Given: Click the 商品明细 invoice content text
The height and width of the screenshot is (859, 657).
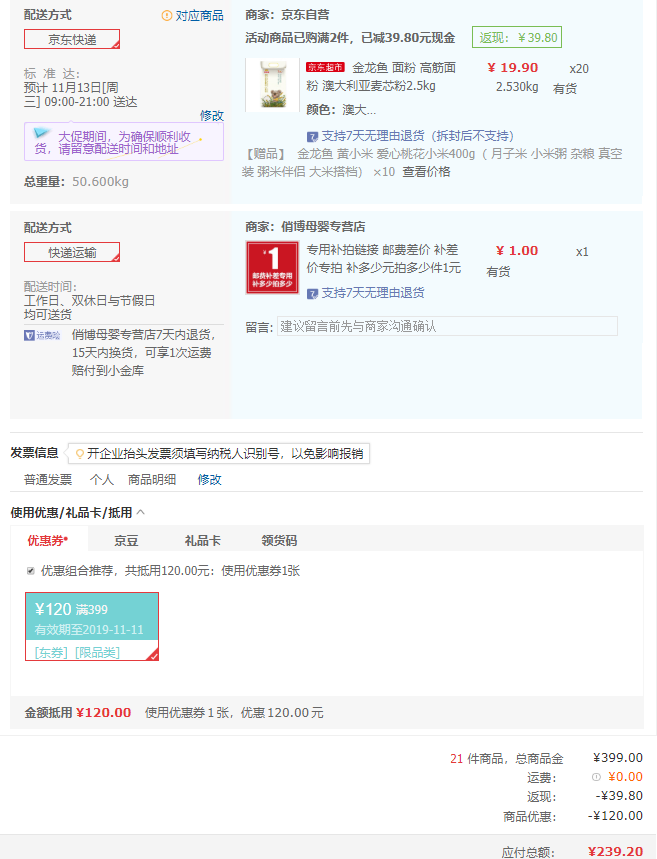Looking at the screenshot, I should pos(152,480).
